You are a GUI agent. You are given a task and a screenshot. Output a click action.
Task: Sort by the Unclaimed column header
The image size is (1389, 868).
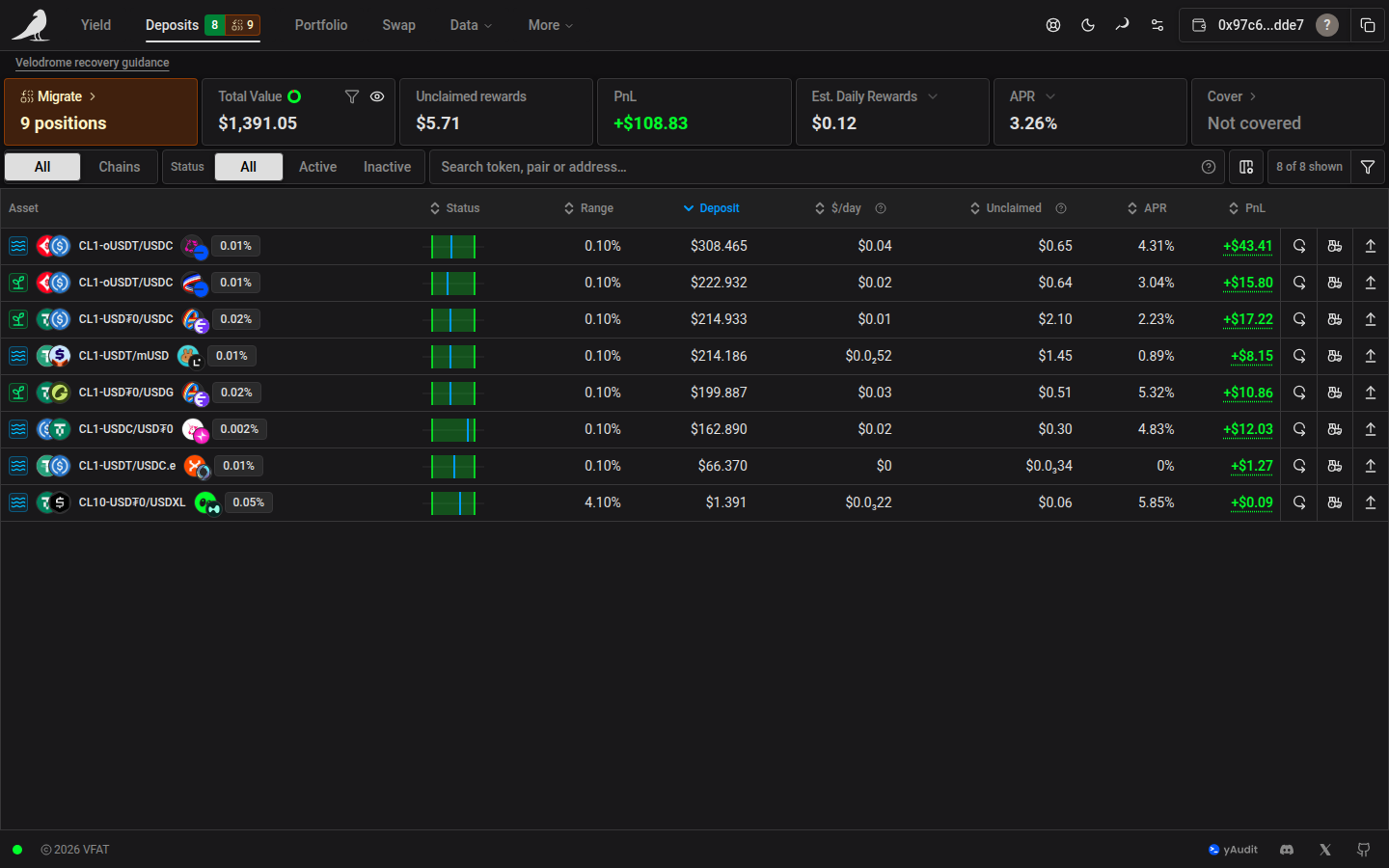(1005, 208)
